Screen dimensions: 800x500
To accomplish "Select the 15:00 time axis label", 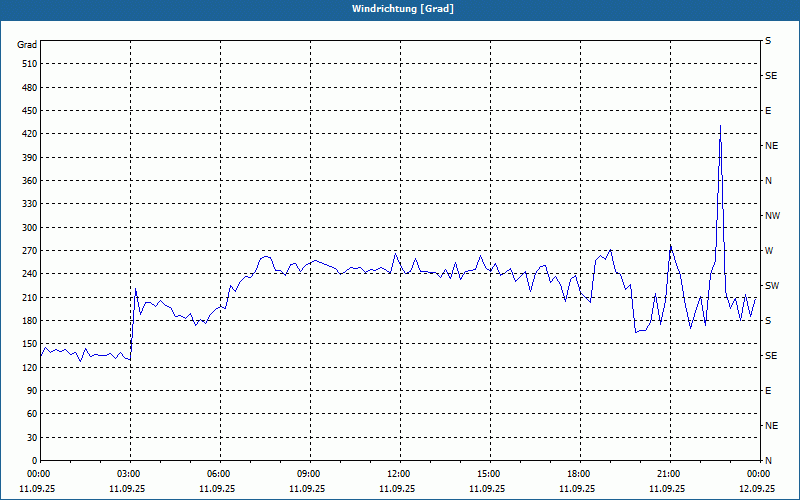I will coord(490,474).
